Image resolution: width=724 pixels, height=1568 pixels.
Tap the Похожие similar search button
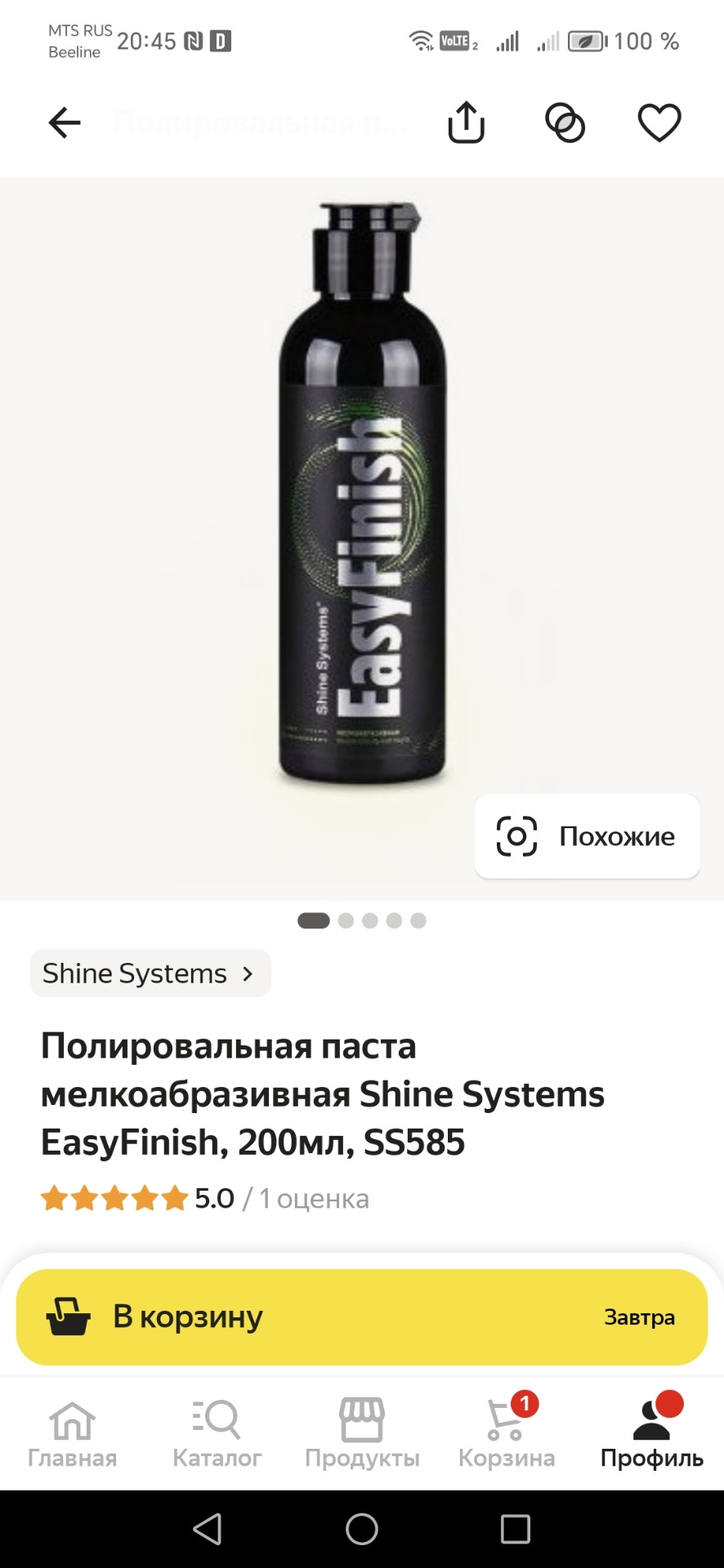[x=587, y=836]
